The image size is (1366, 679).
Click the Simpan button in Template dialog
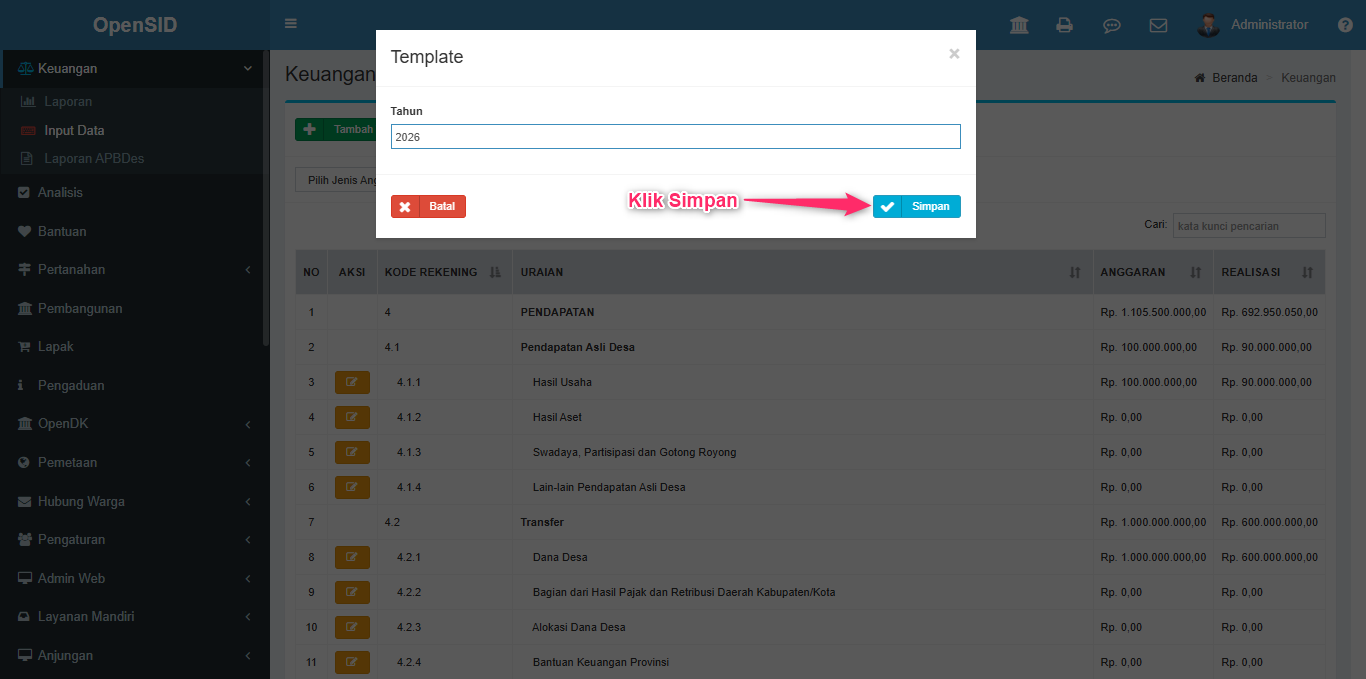916,206
